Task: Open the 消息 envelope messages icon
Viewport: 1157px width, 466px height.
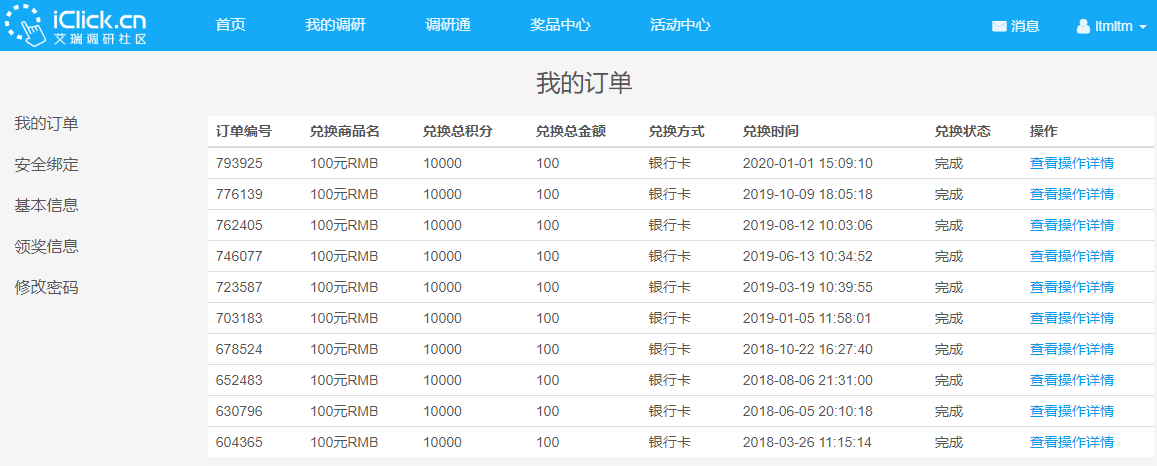Action: click(999, 27)
